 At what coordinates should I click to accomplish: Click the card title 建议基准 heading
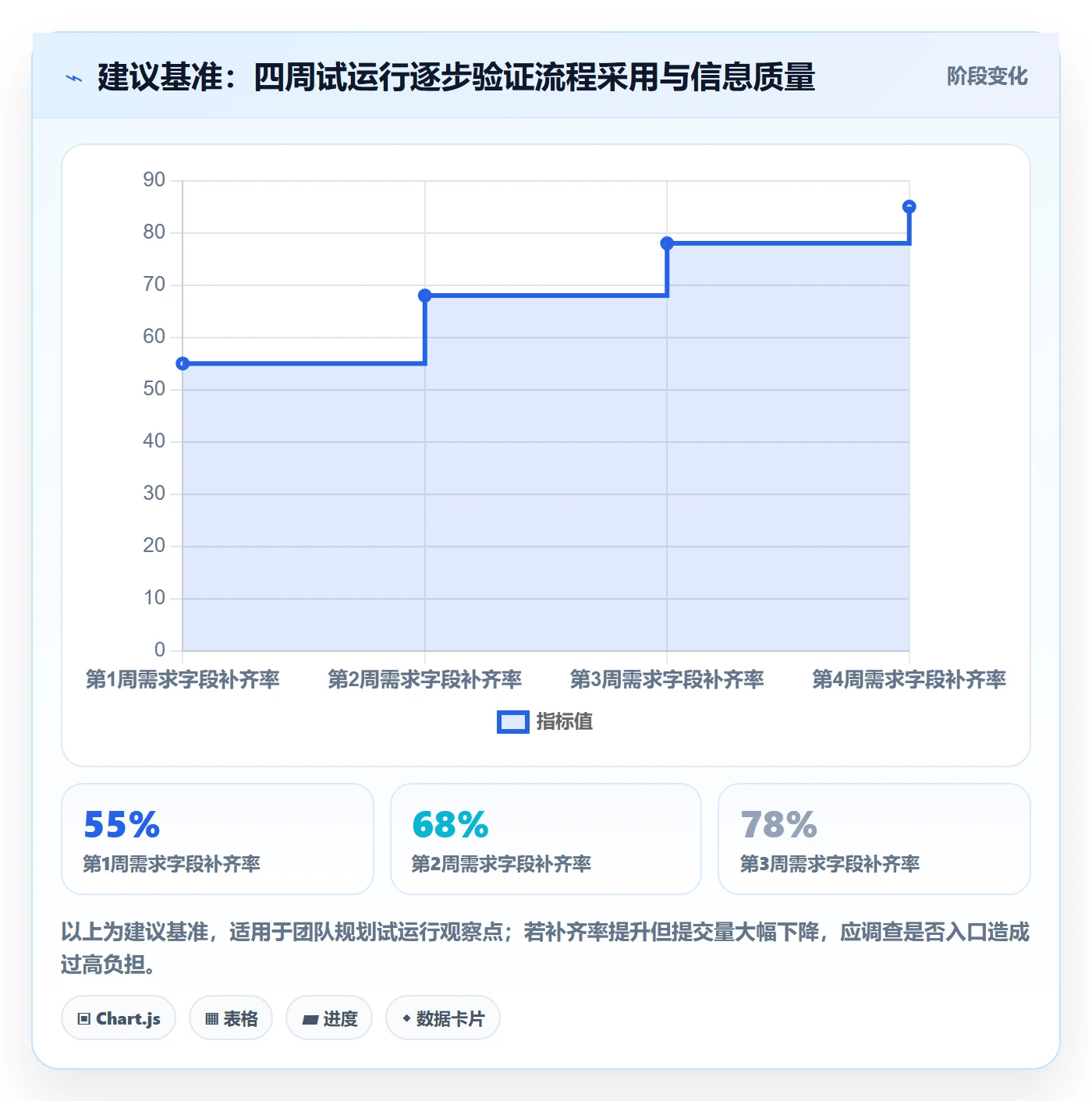click(x=456, y=77)
